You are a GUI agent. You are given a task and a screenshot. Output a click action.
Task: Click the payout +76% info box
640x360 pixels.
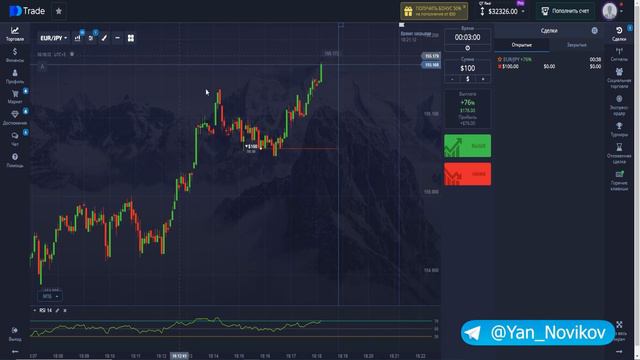click(x=467, y=109)
